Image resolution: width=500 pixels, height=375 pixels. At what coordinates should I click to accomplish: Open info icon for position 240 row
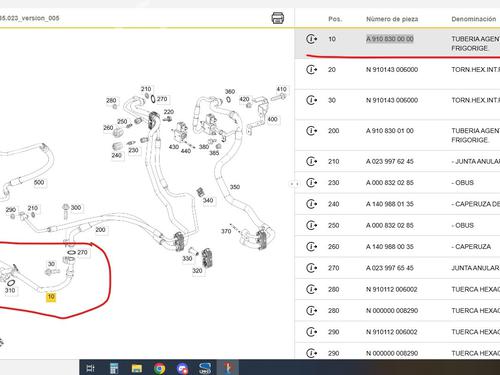311,204
